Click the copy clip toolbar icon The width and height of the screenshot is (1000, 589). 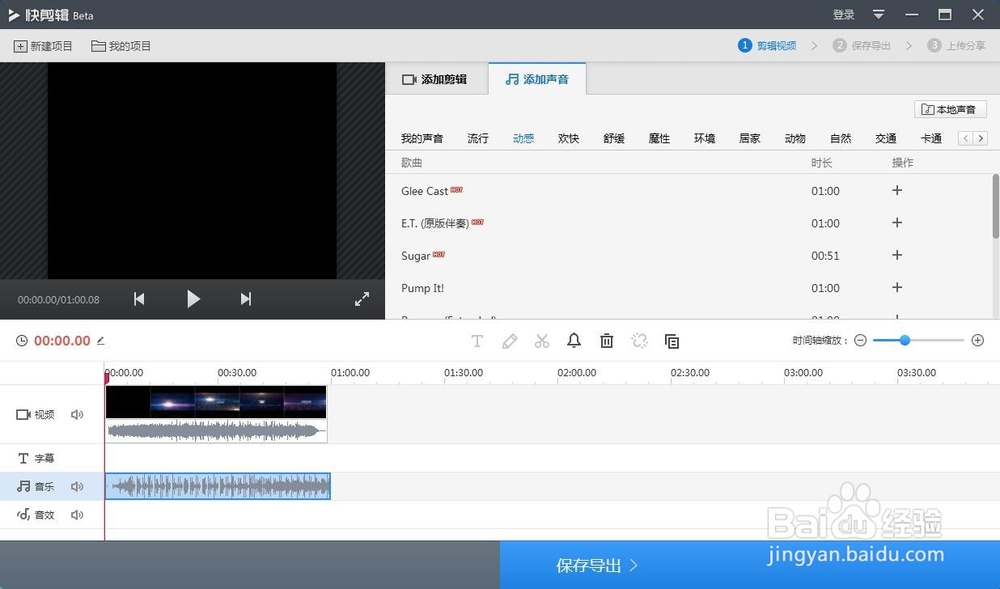672,341
